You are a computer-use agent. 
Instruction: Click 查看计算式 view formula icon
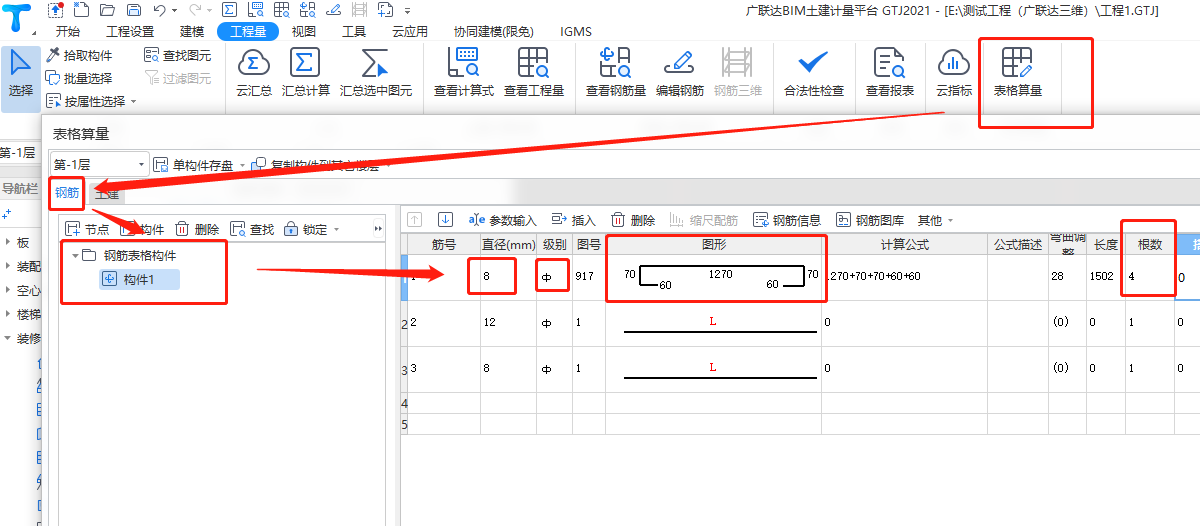(x=464, y=73)
